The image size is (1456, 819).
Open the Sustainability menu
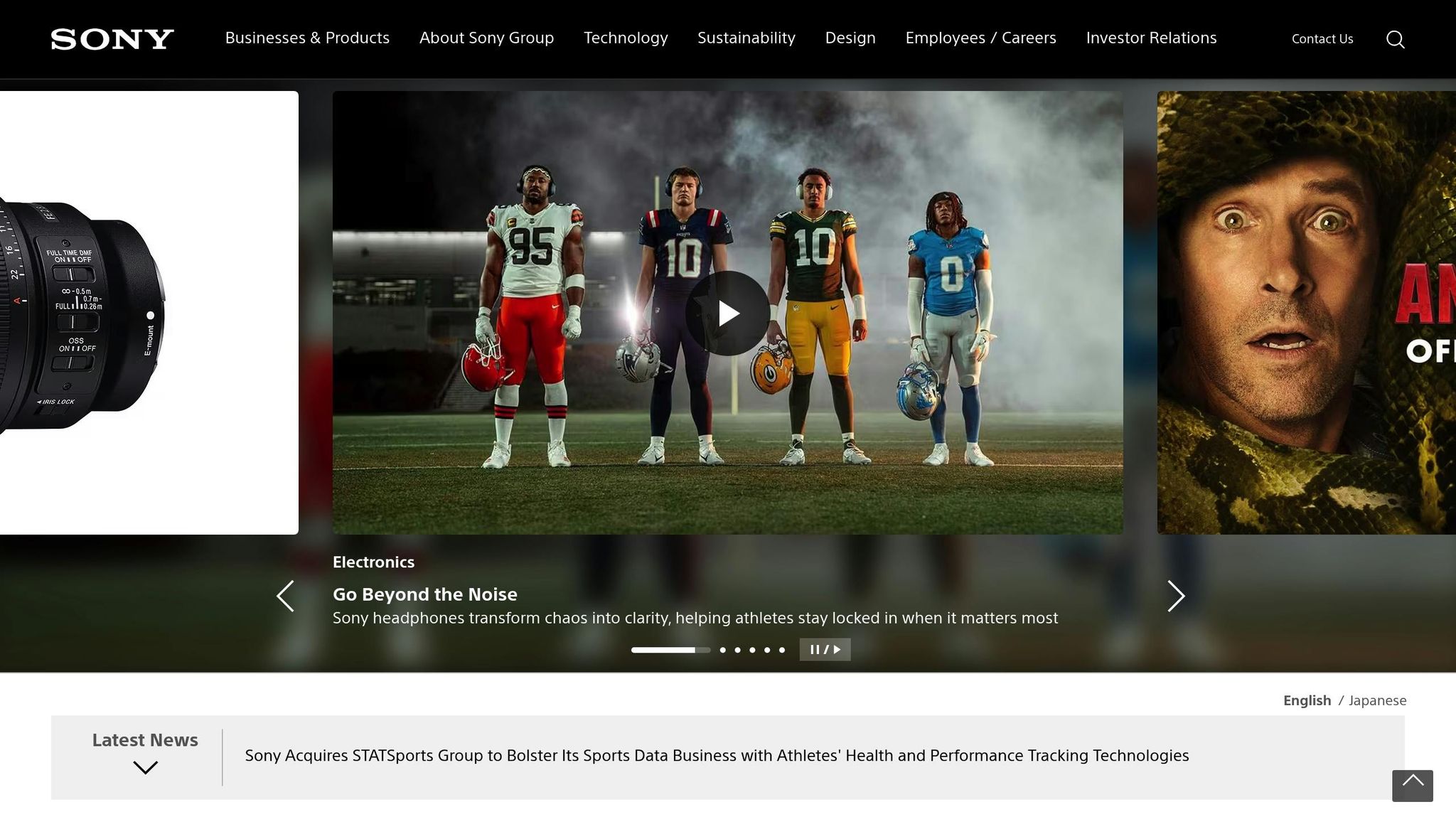[x=746, y=38]
